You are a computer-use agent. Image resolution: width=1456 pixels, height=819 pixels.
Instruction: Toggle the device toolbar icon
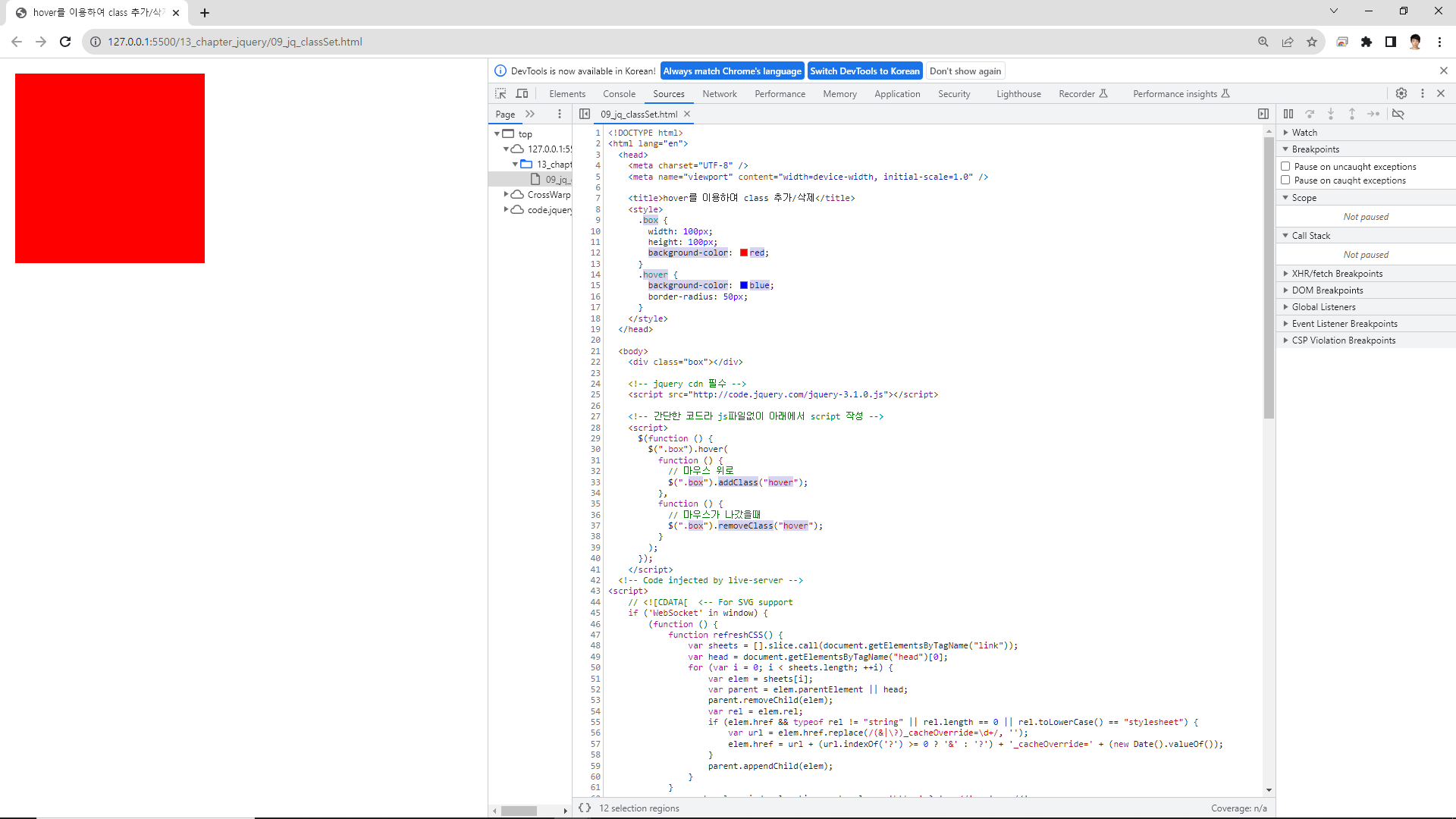pos(522,93)
